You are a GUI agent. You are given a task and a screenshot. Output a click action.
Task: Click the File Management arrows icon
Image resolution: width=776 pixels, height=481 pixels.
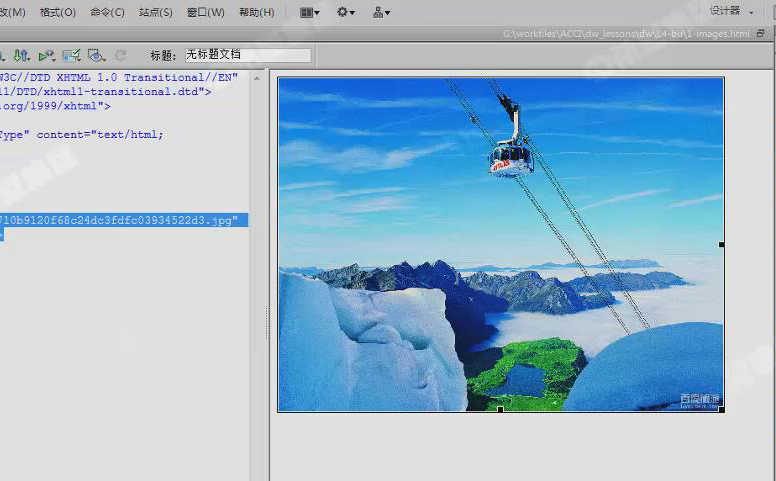click(x=21, y=55)
